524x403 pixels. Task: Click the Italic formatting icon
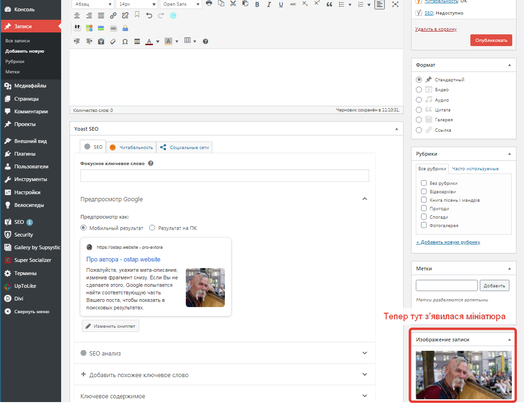[x=269, y=4]
